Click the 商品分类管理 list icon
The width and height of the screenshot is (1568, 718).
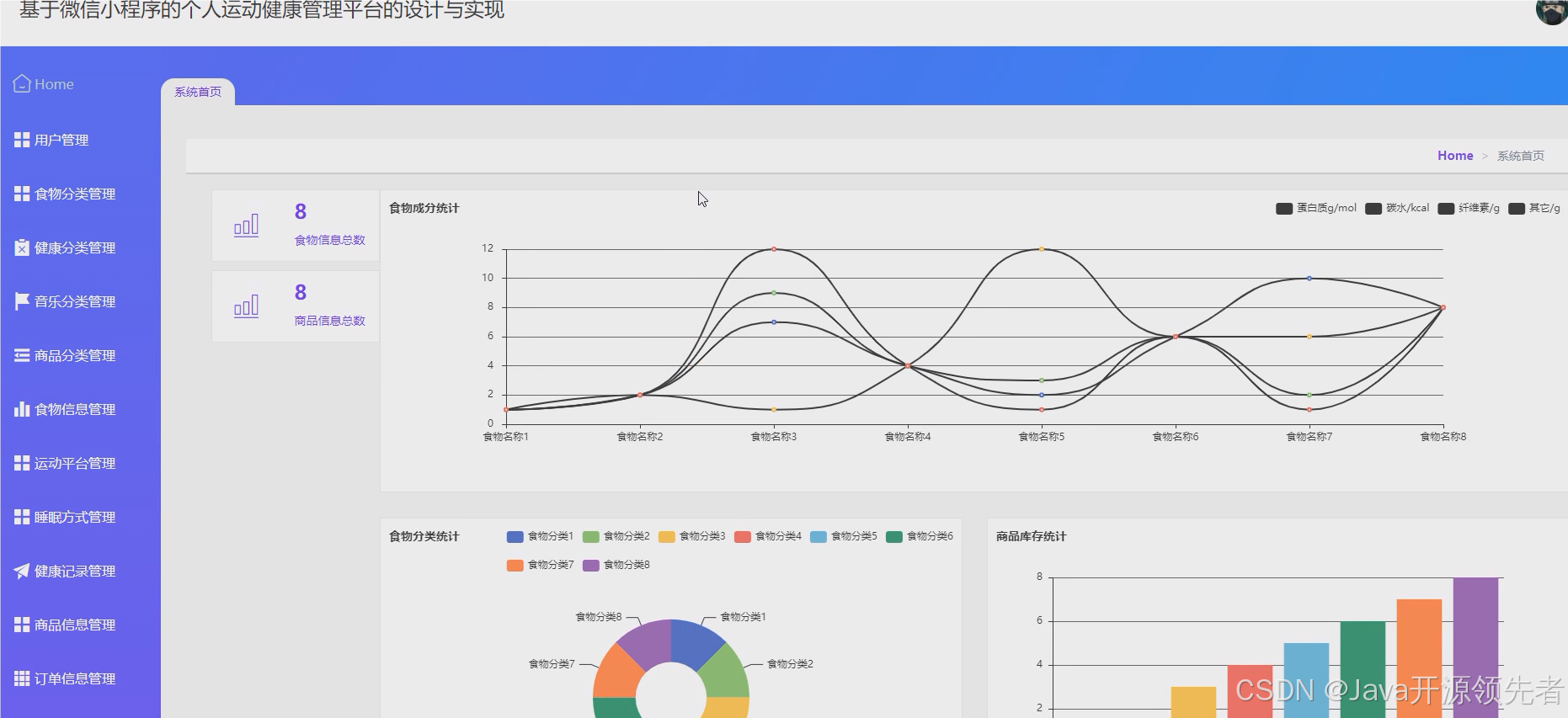tap(22, 355)
